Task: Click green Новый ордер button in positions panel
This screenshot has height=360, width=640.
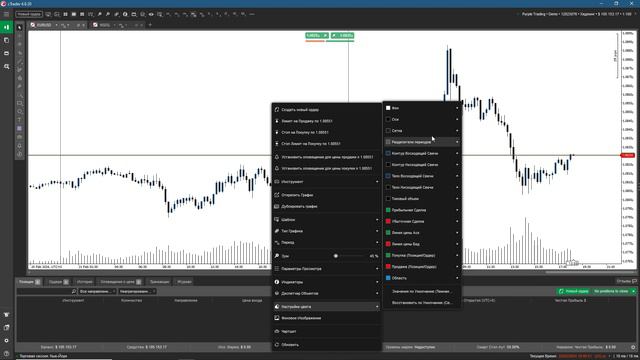Action: pyautogui.click(x=573, y=291)
